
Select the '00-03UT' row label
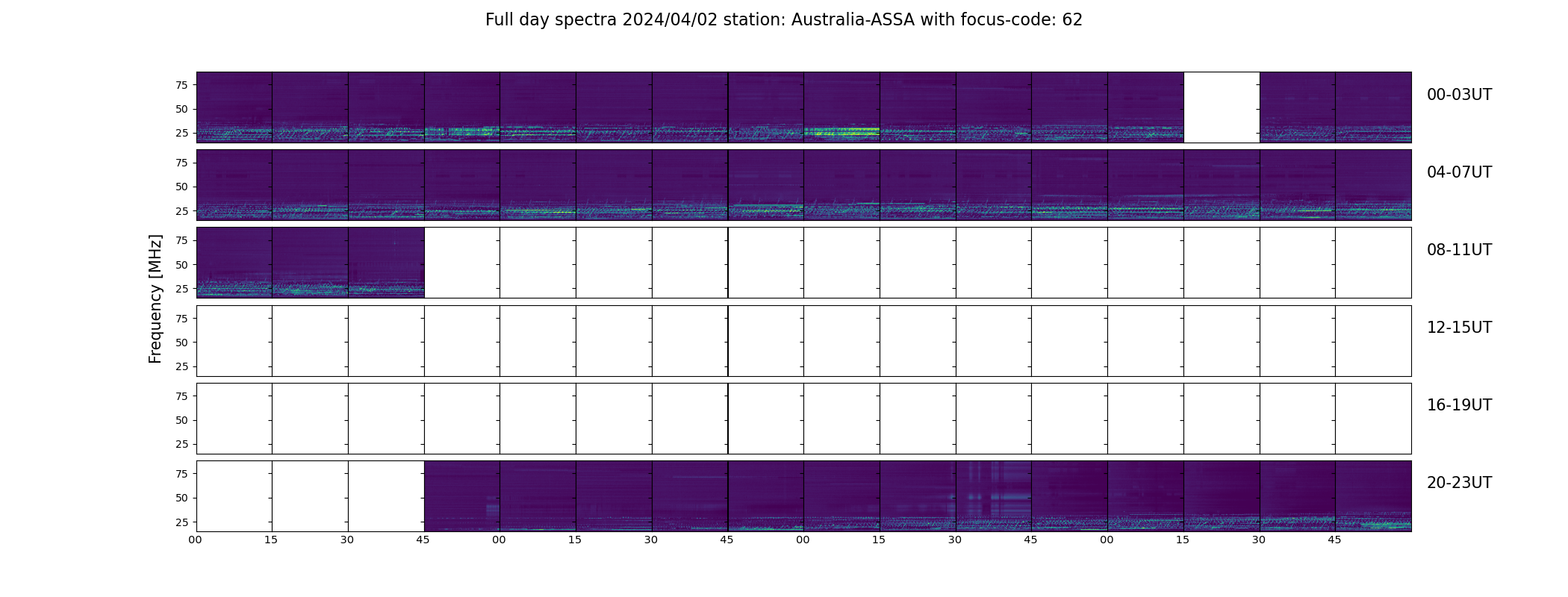(1459, 95)
